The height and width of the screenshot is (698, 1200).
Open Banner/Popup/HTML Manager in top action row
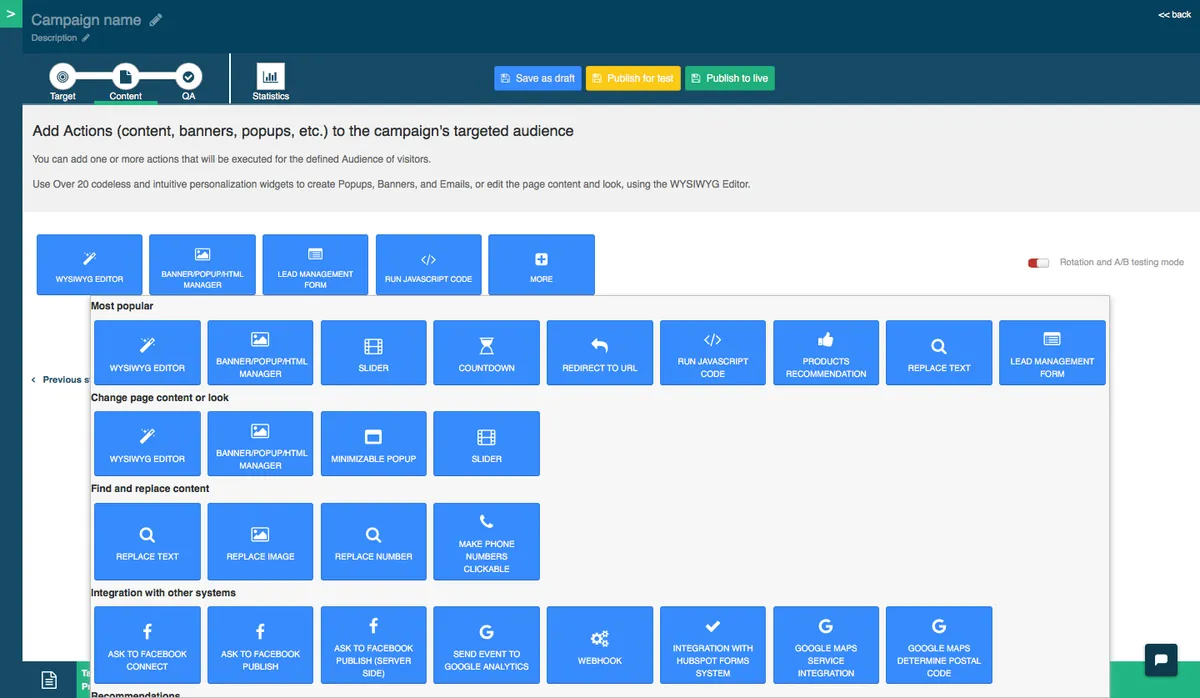[x=202, y=265]
